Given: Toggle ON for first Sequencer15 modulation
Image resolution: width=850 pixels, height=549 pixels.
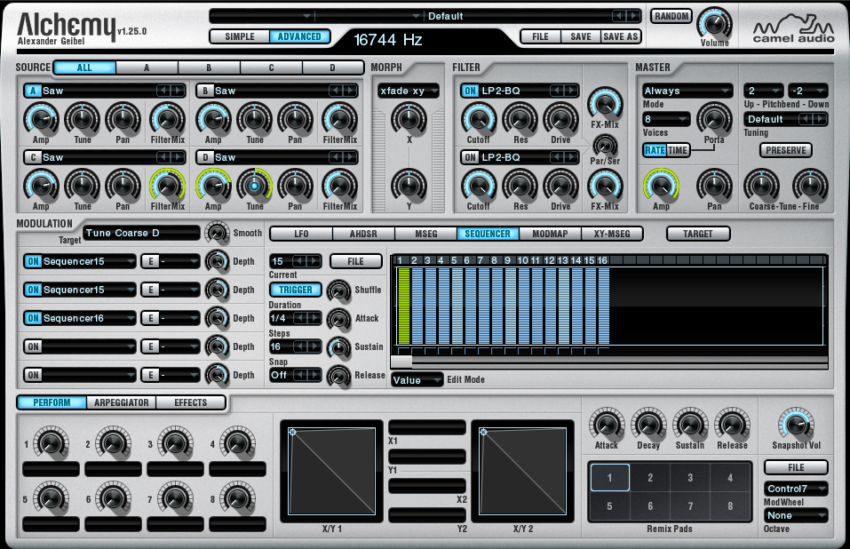Looking at the screenshot, I should (x=33, y=261).
